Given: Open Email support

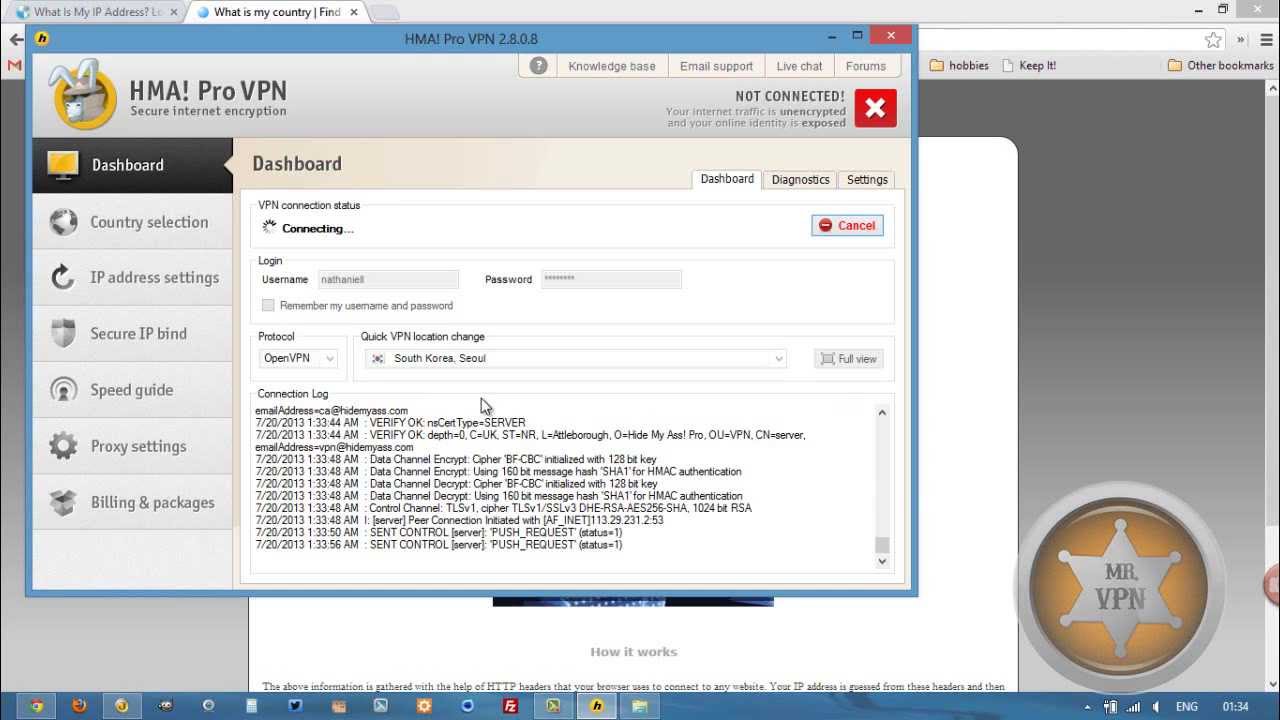Looking at the screenshot, I should pyautogui.click(x=716, y=66).
